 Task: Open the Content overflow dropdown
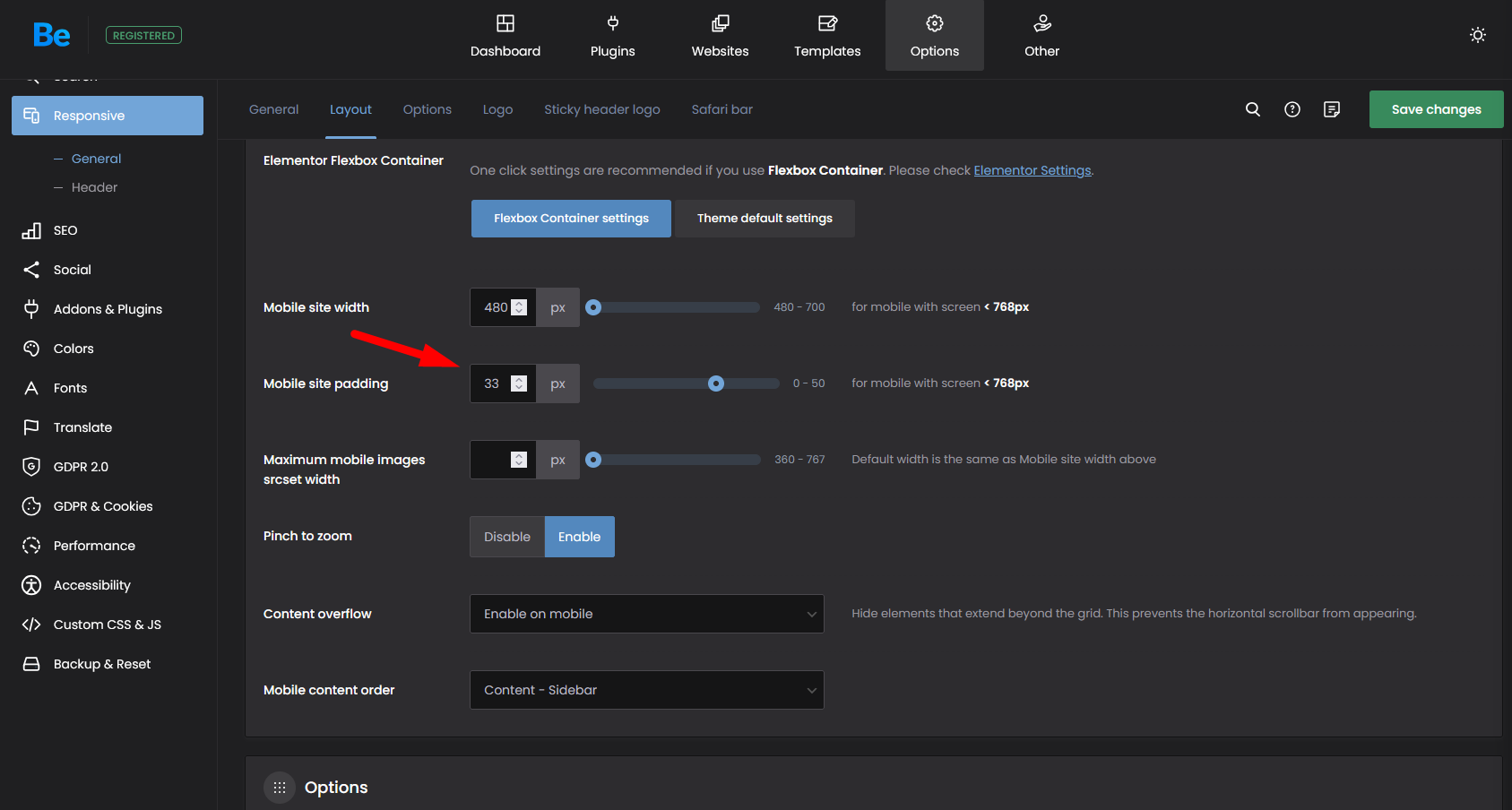pyautogui.click(x=647, y=614)
